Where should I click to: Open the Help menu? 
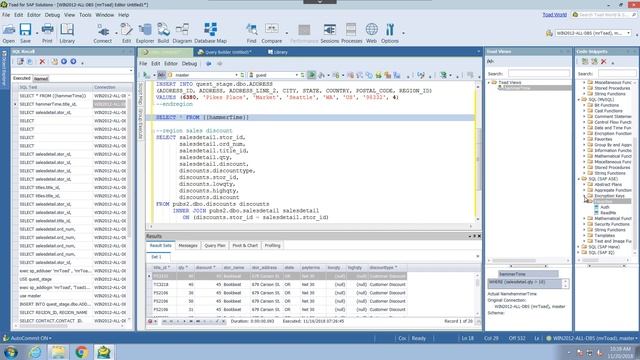(124, 15)
